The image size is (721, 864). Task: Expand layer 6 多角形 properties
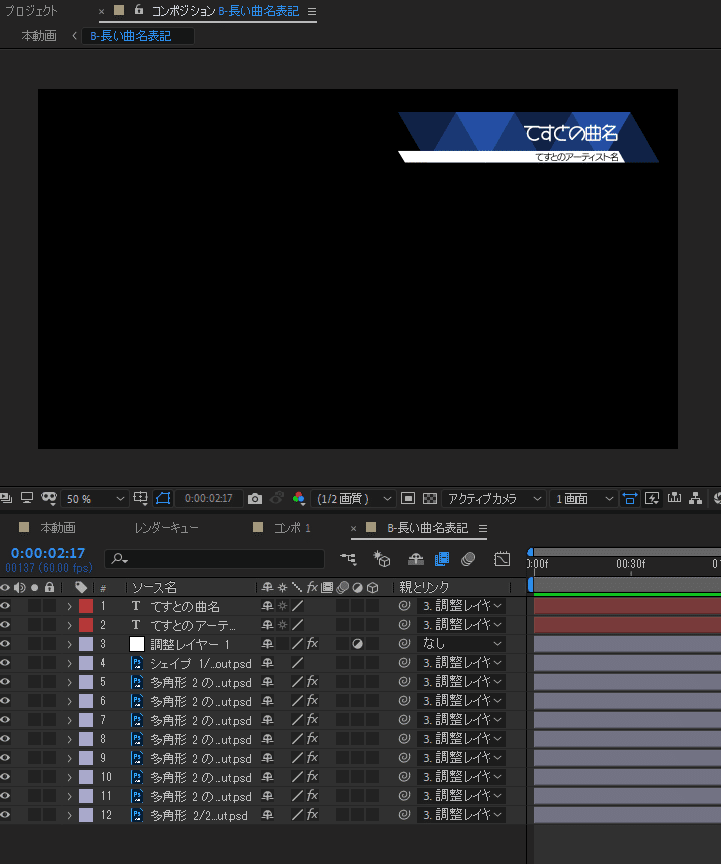pyautogui.click(x=69, y=701)
